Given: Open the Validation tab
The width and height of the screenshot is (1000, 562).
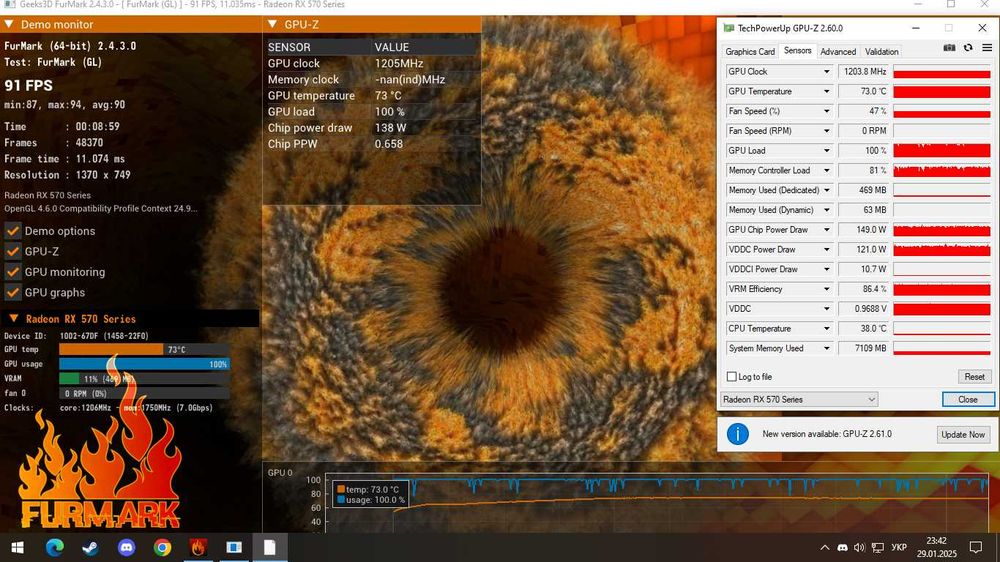Looking at the screenshot, I should [881, 52].
